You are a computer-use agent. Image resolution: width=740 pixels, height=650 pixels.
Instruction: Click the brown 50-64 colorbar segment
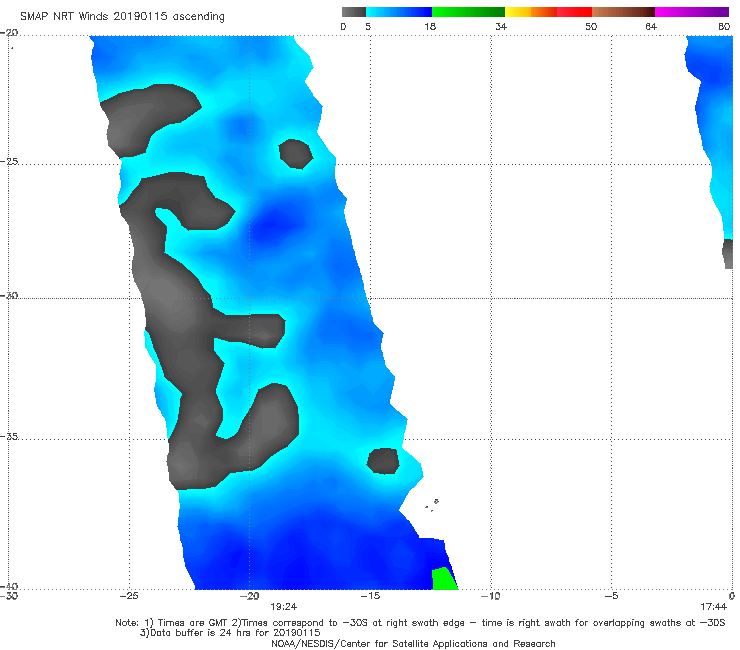623,12
